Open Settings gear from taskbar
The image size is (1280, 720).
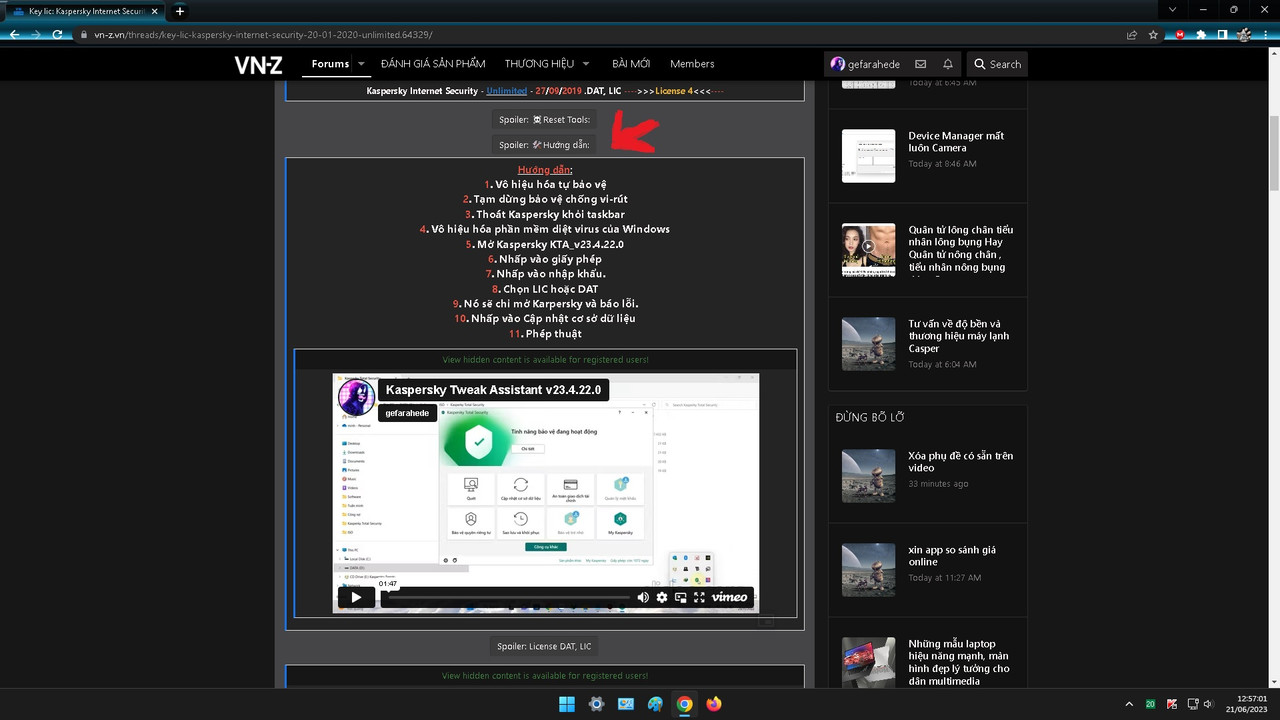click(x=596, y=704)
